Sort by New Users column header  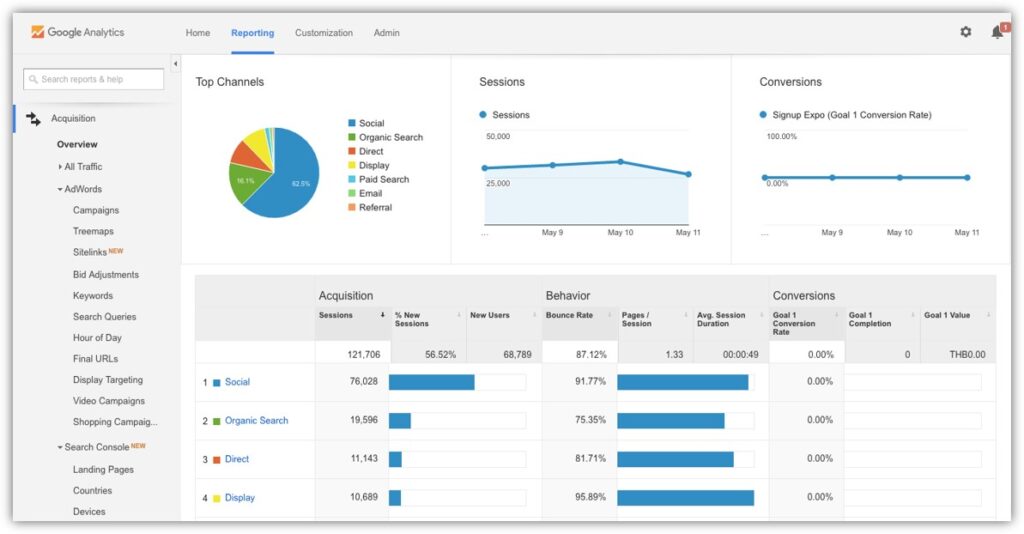click(504, 323)
